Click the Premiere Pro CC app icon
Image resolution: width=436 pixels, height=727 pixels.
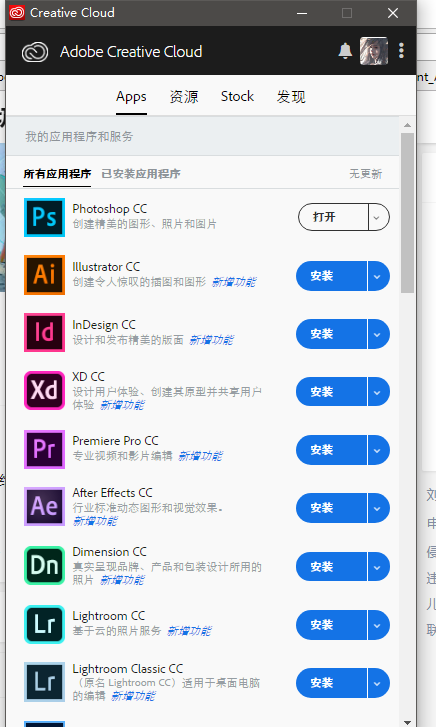(45, 449)
